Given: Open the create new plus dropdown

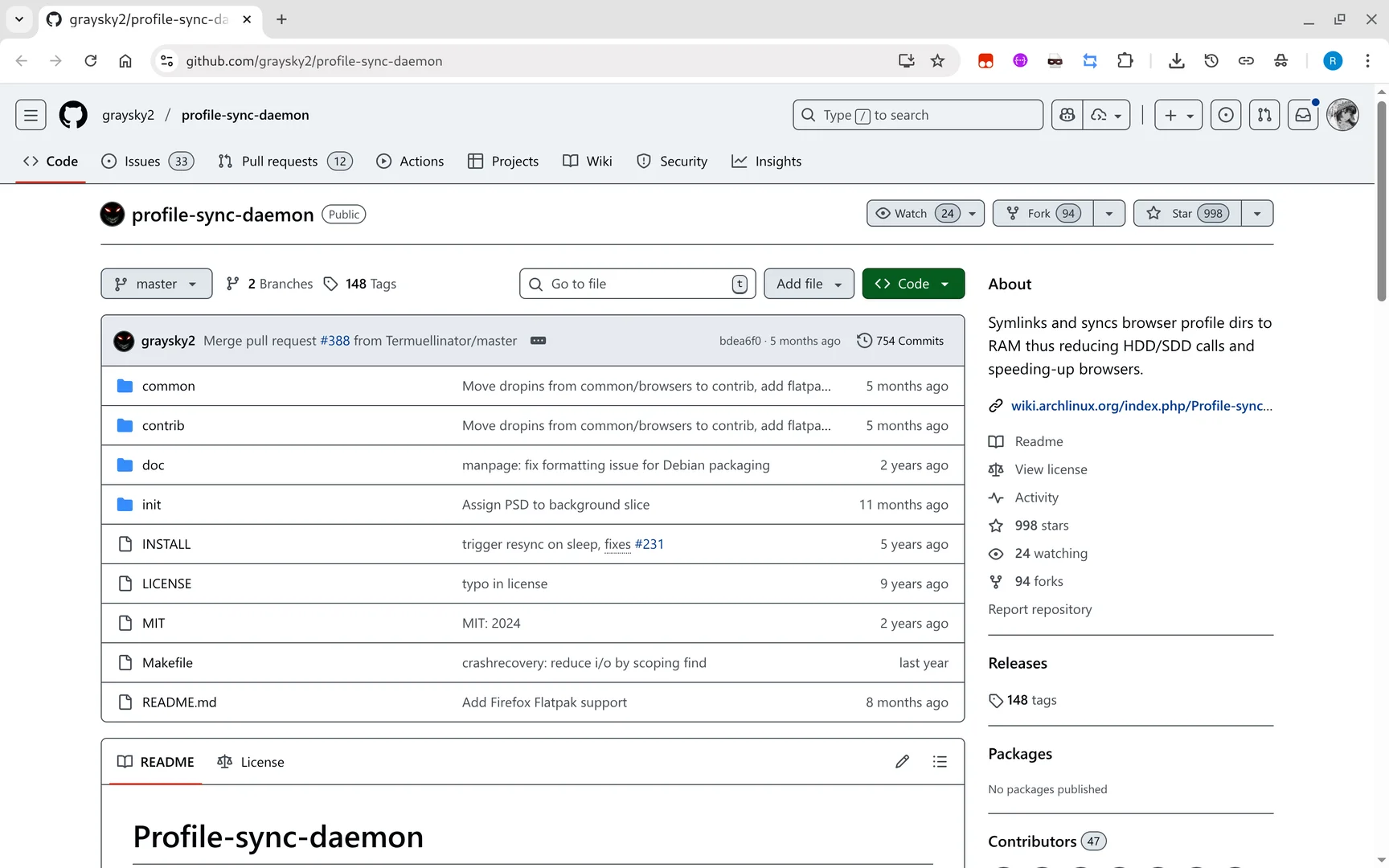Looking at the screenshot, I should pos(1178,115).
